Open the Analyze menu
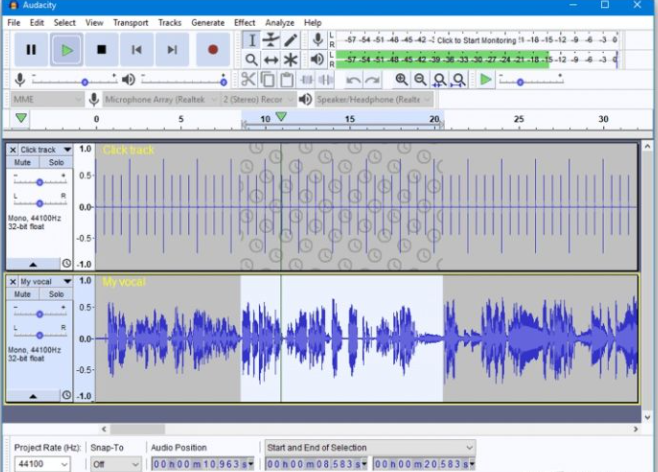The height and width of the screenshot is (472, 658). (279, 23)
